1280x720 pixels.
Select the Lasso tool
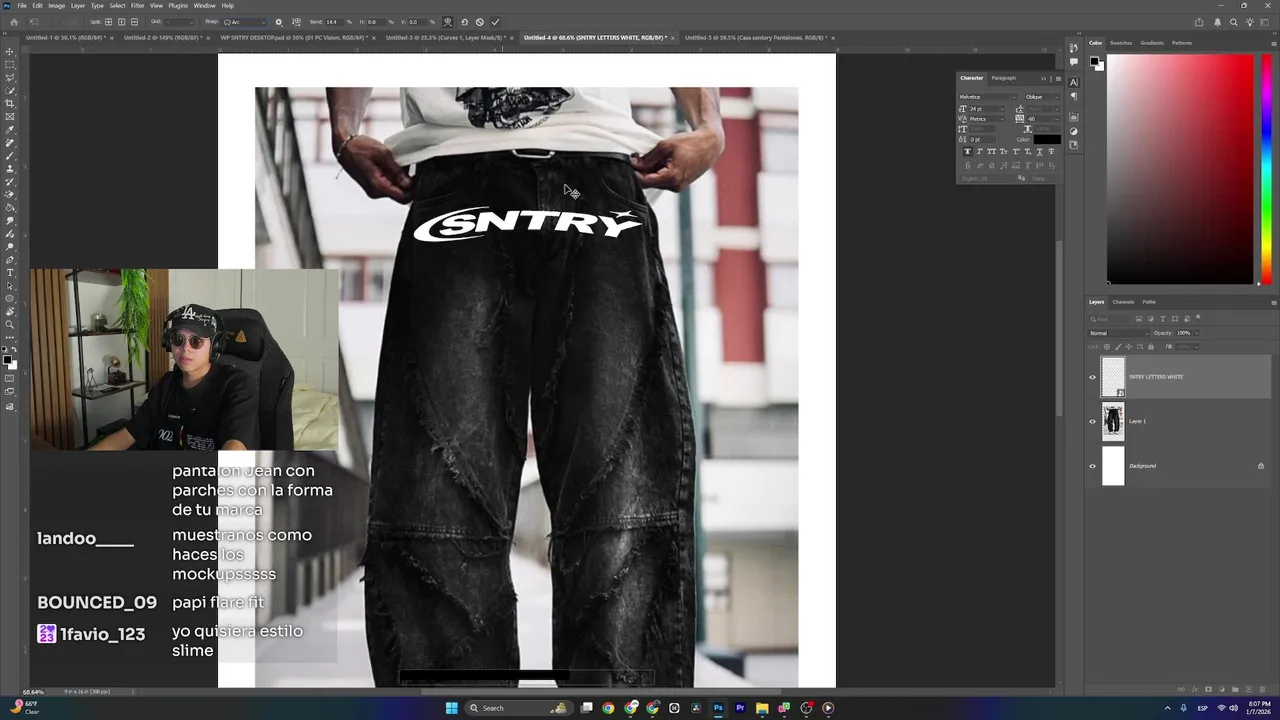[x=10, y=77]
